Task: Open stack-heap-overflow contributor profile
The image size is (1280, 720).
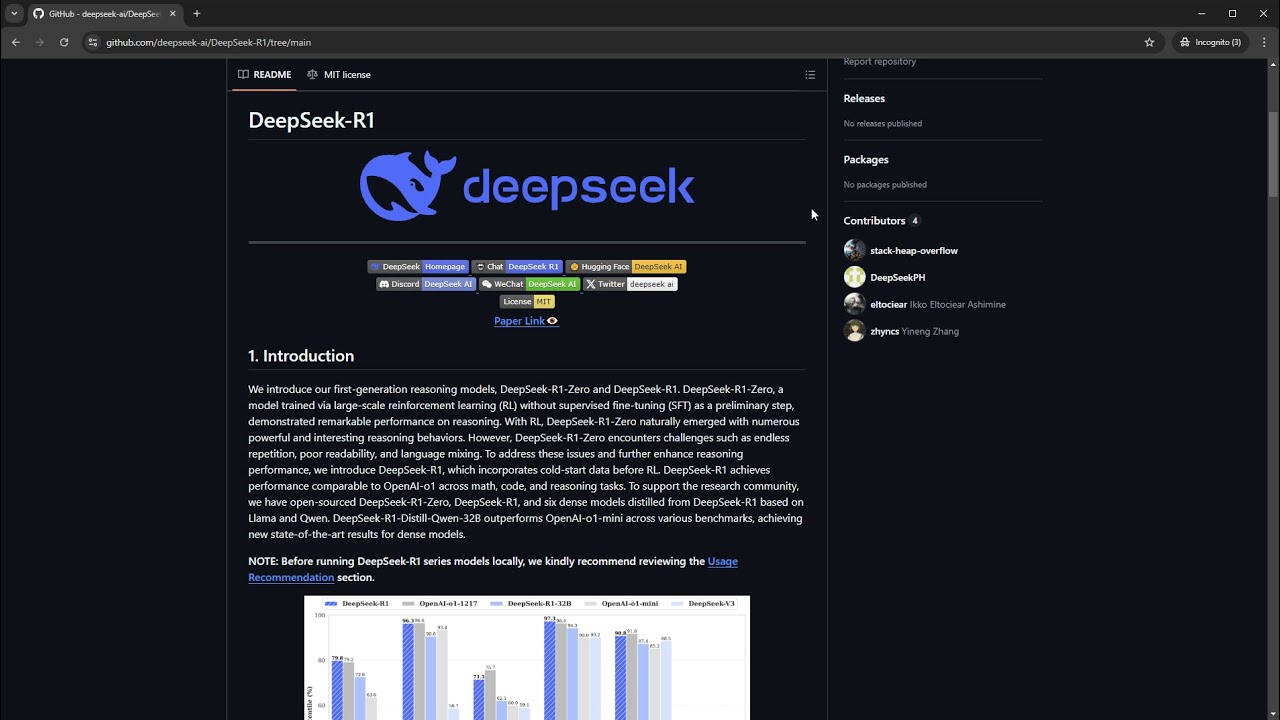Action: tap(914, 251)
